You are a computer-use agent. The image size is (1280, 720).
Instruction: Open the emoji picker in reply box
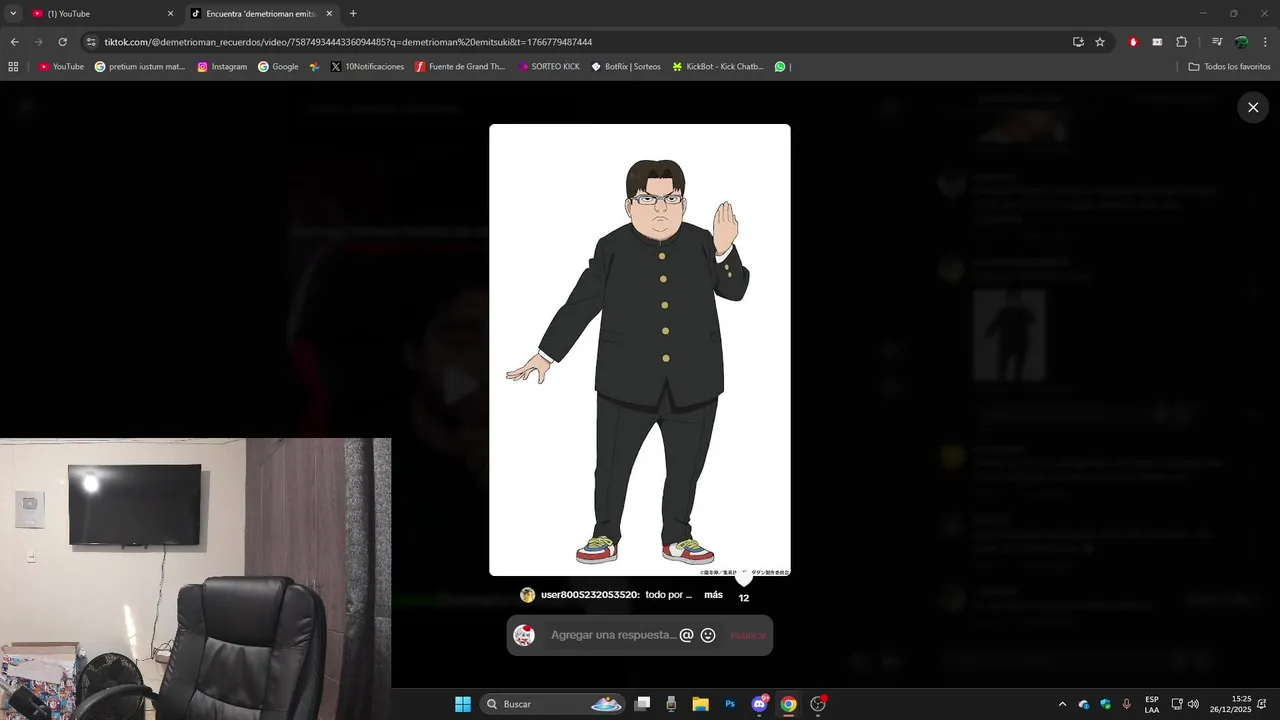click(x=708, y=635)
